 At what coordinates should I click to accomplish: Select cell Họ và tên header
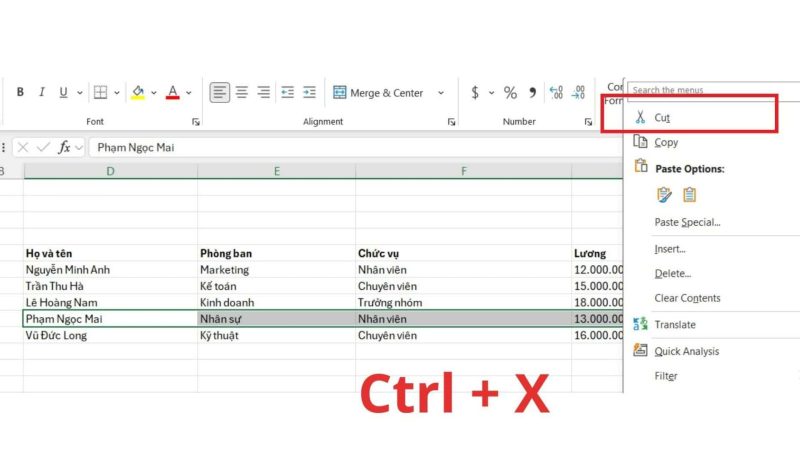pyautogui.click(x=111, y=253)
